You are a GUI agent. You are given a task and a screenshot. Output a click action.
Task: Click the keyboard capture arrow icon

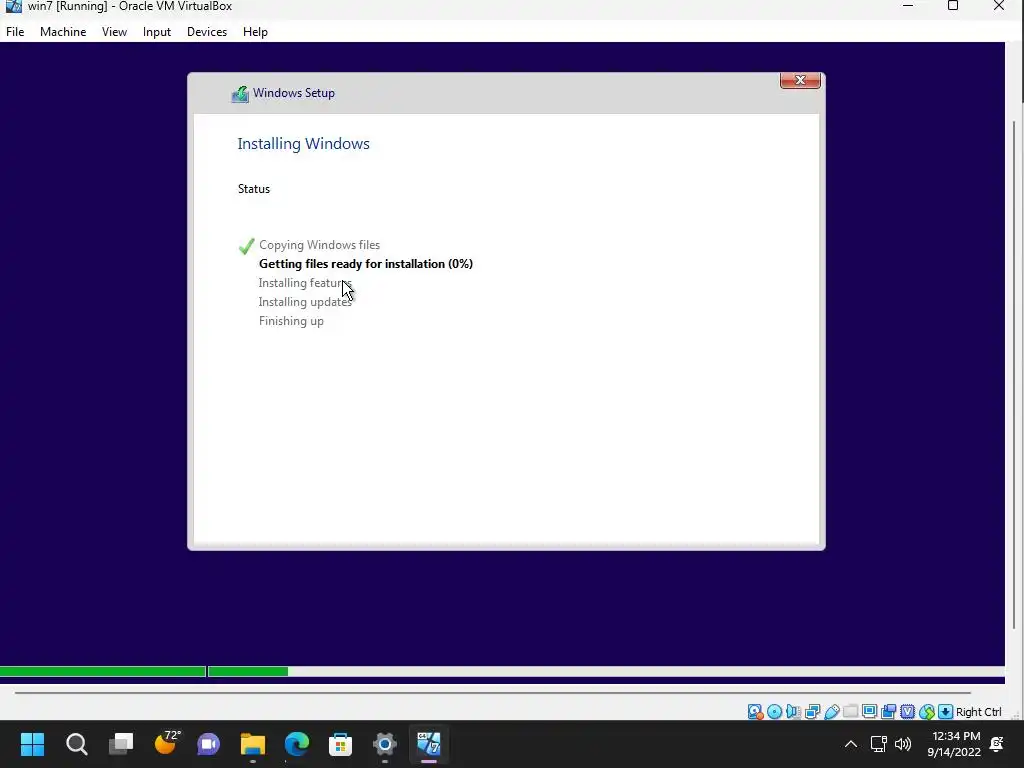945,712
